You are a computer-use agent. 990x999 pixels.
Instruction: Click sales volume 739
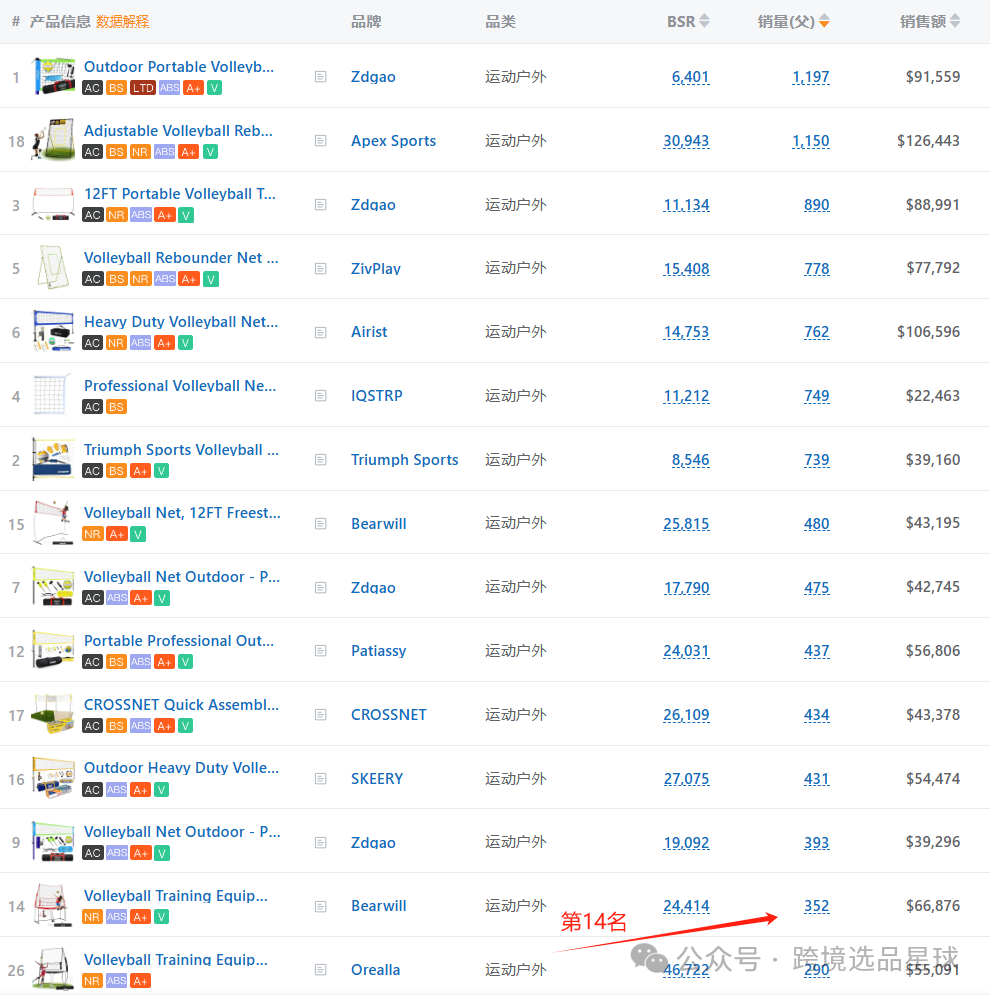817,460
